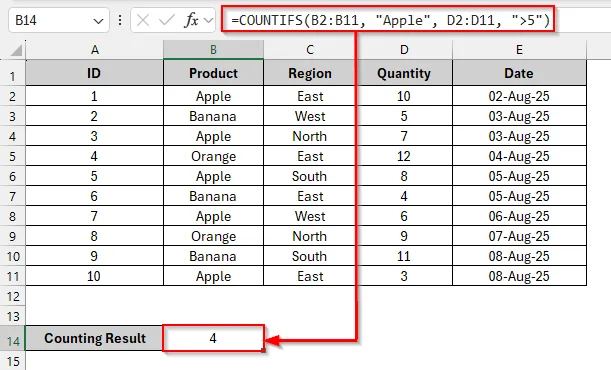The height and width of the screenshot is (370, 611).
Task: Click the Cancel (X) formula icon
Action: (x=143, y=20)
